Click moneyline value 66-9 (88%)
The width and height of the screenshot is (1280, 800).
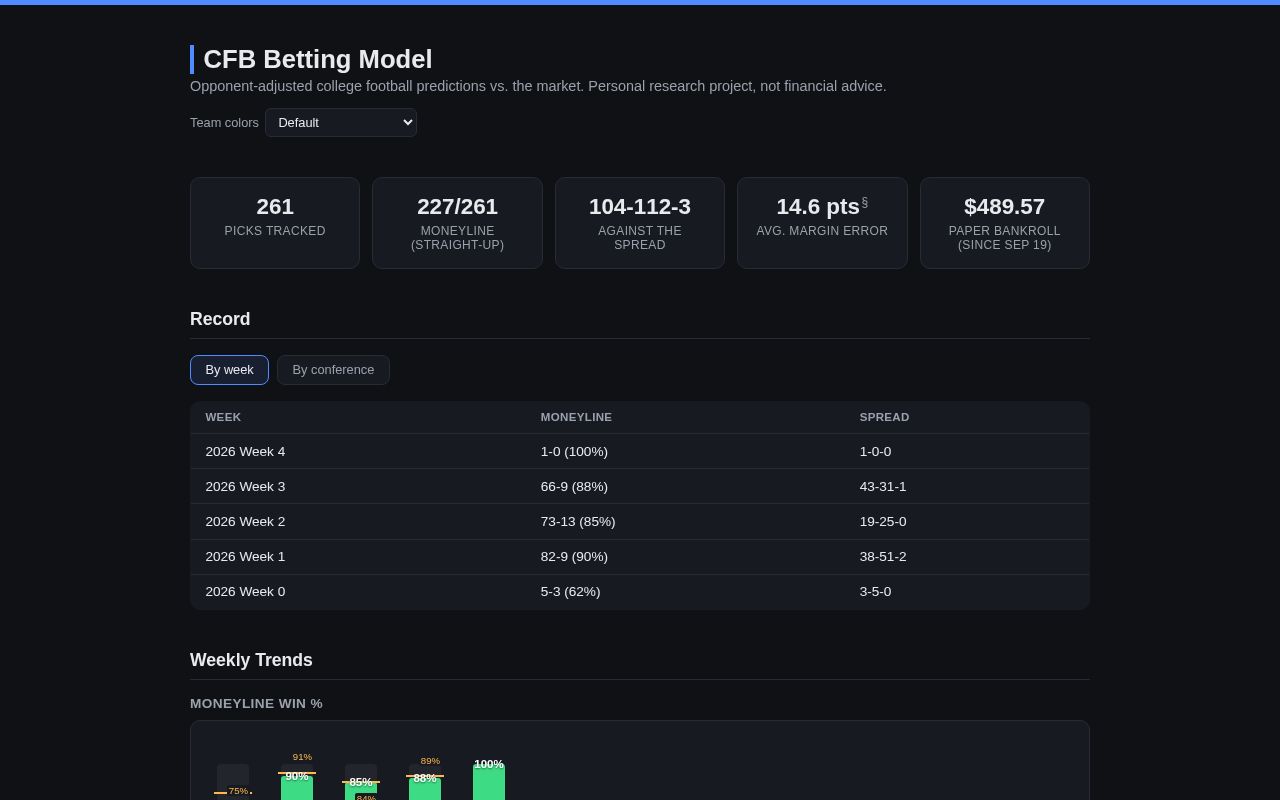574,487
